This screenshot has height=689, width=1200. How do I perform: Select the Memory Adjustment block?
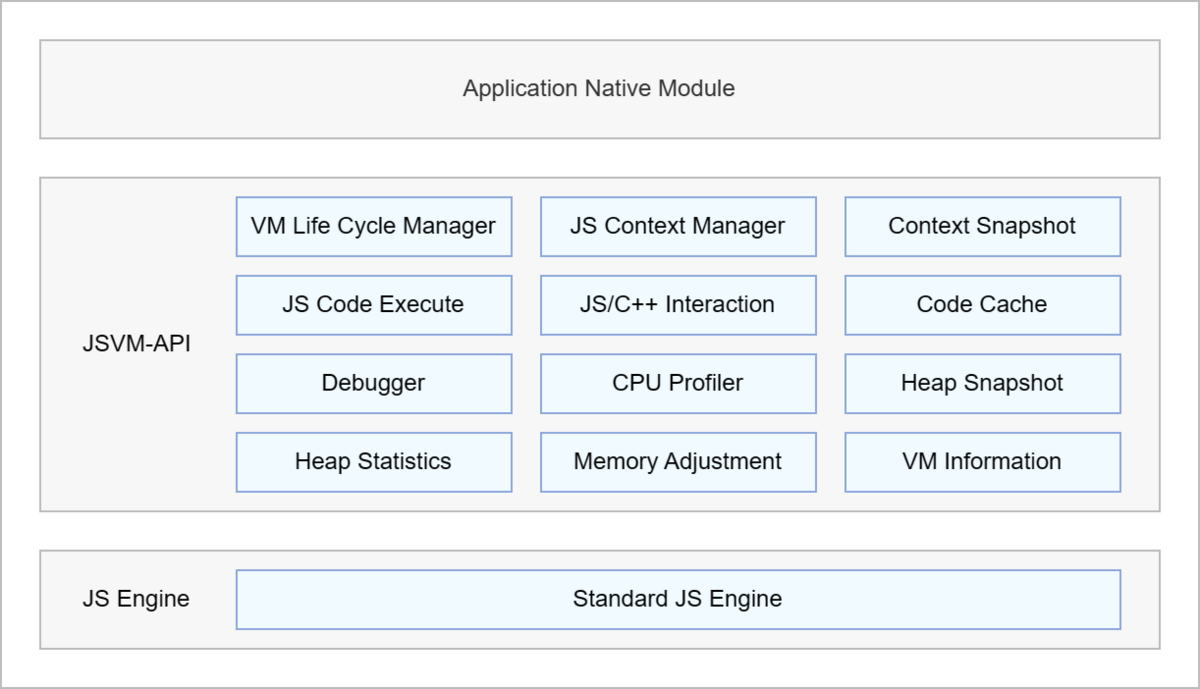[x=678, y=462]
